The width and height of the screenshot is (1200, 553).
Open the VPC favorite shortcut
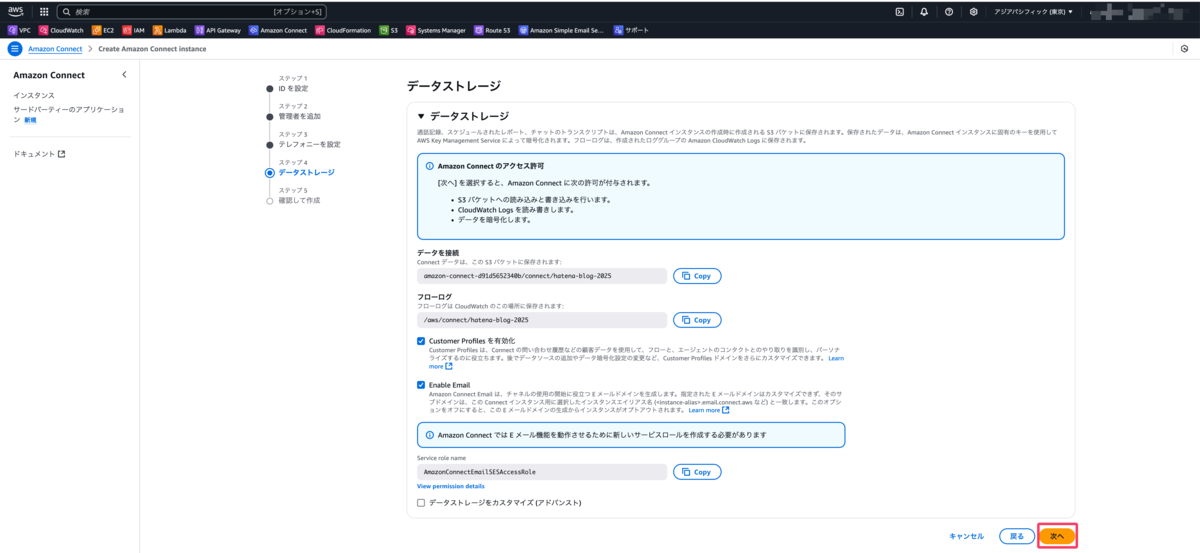(x=19, y=30)
